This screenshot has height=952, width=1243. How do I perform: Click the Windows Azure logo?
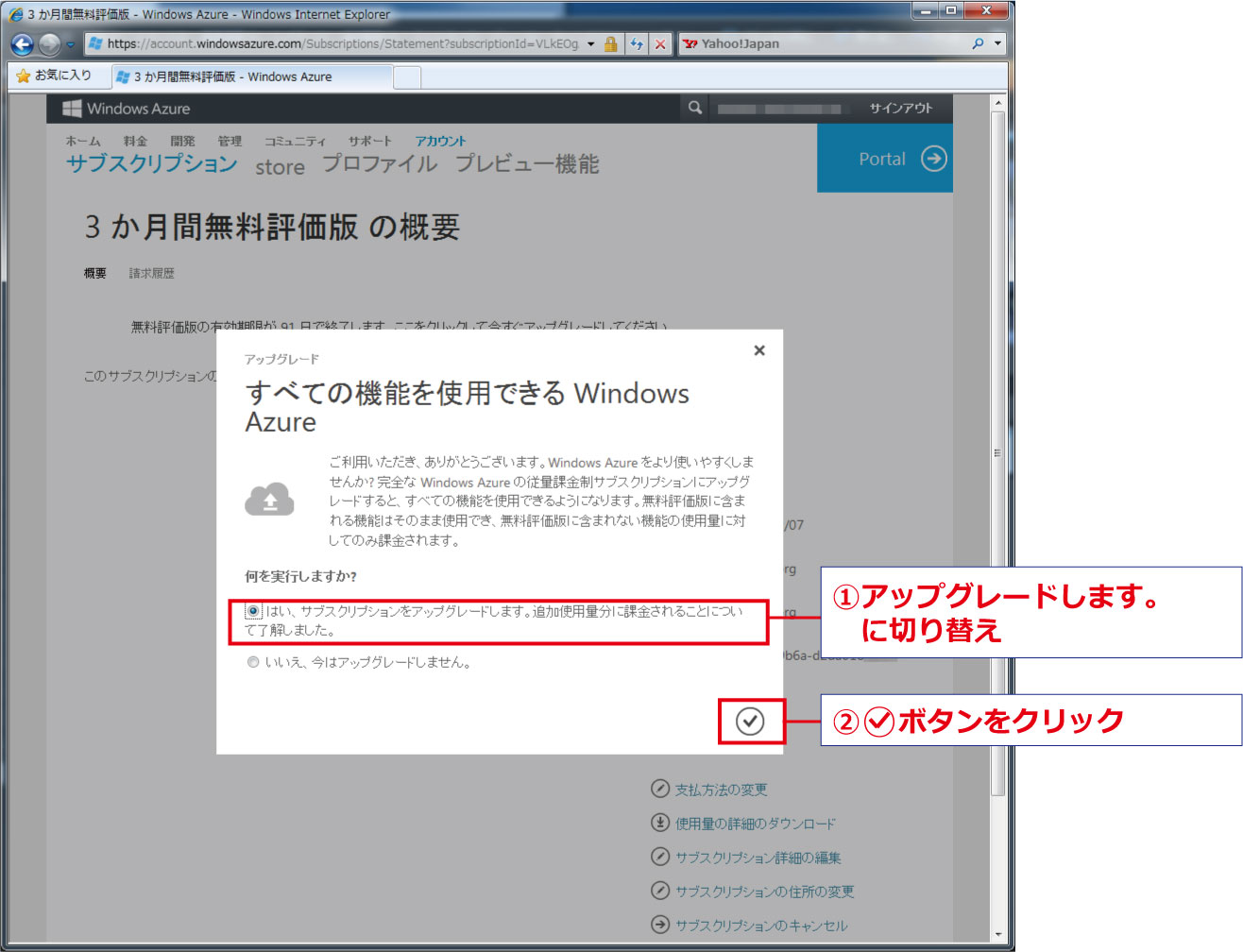[127, 109]
